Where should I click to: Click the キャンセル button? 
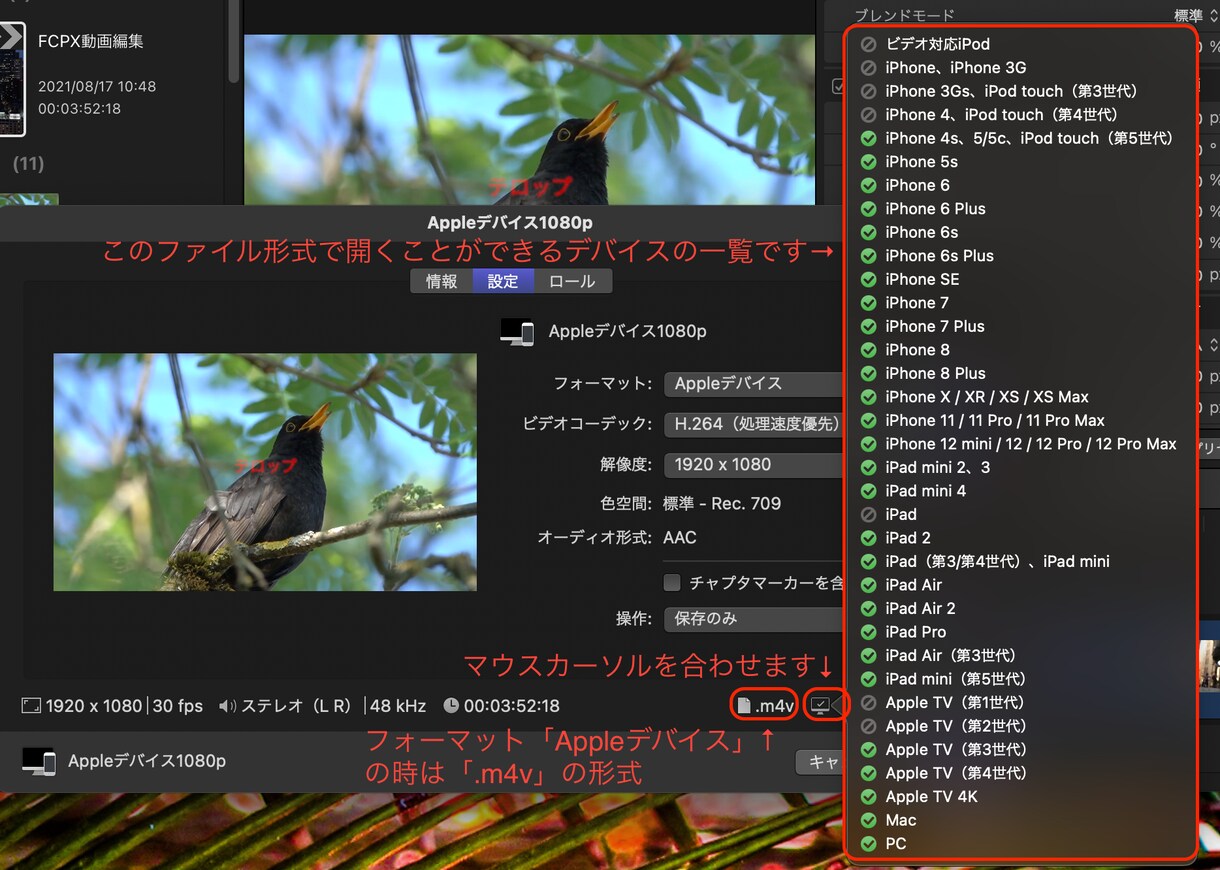[820, 762]
